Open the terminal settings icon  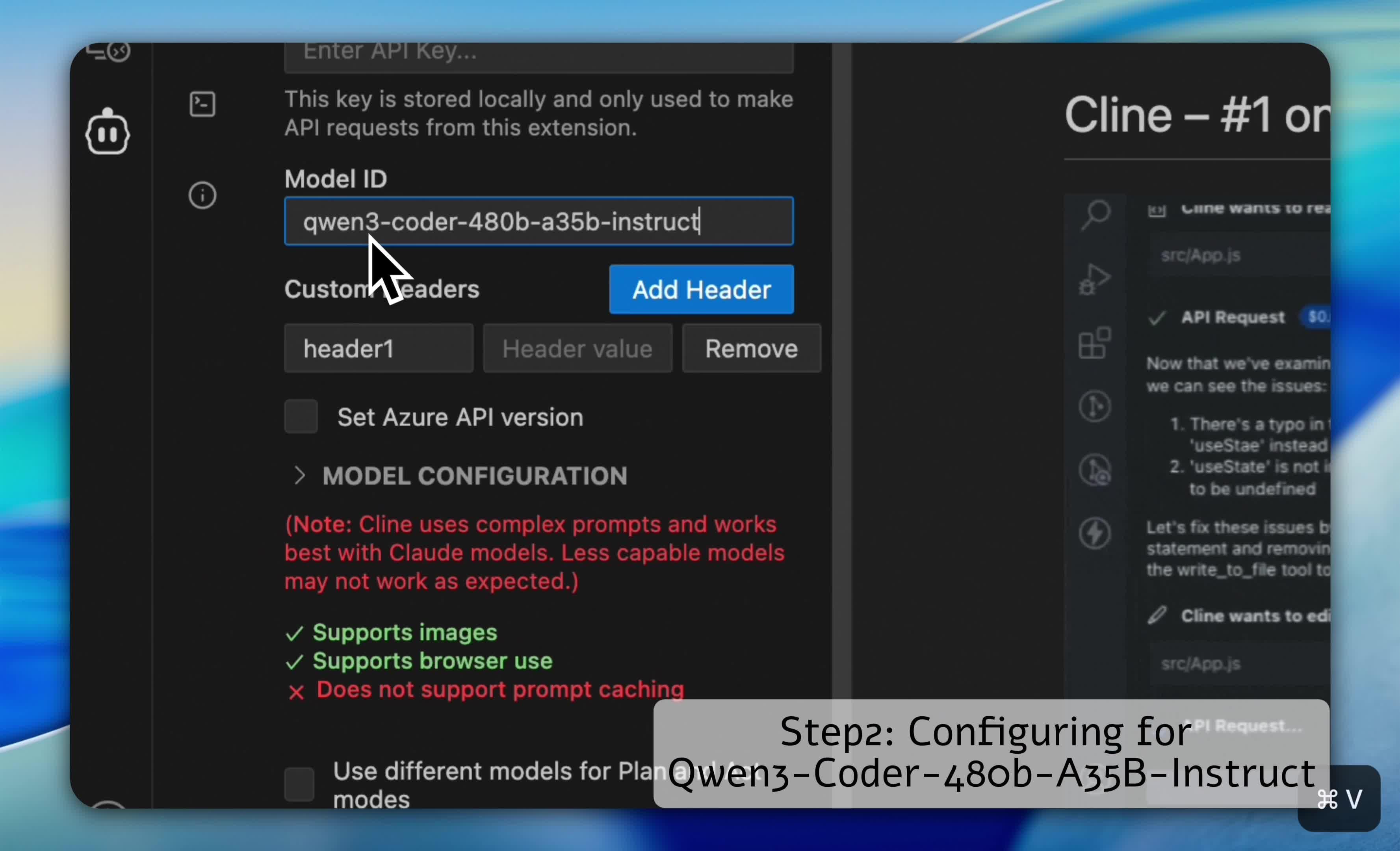[202, 104]
